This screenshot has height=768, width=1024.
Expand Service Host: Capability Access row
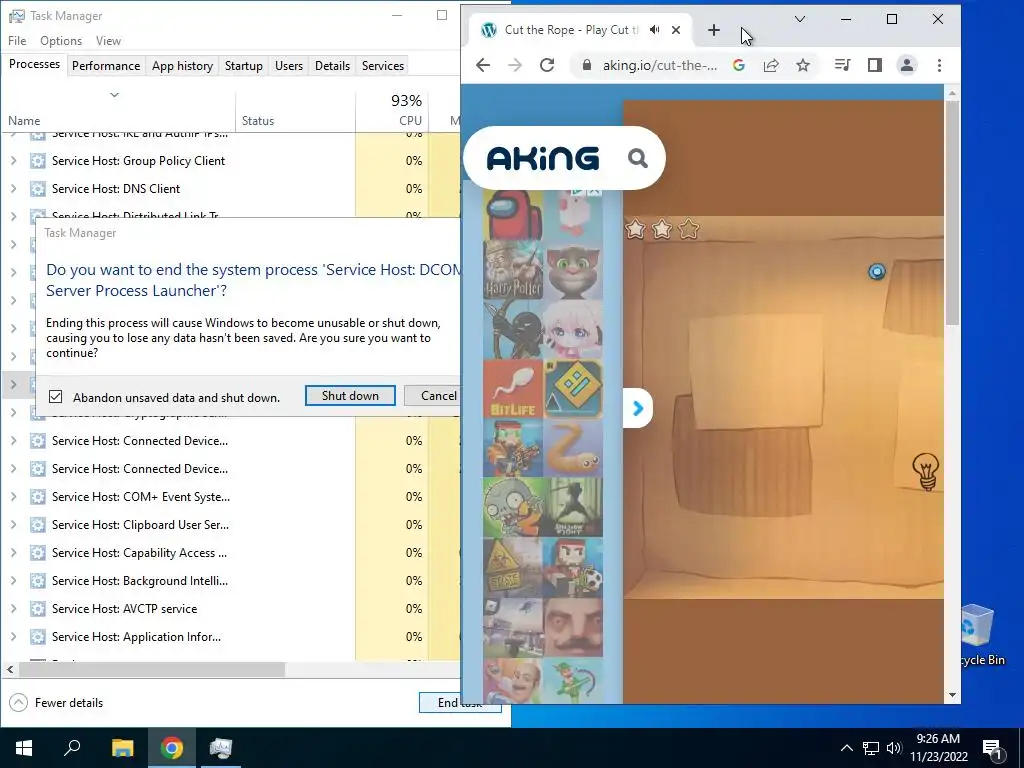point(13,553)
